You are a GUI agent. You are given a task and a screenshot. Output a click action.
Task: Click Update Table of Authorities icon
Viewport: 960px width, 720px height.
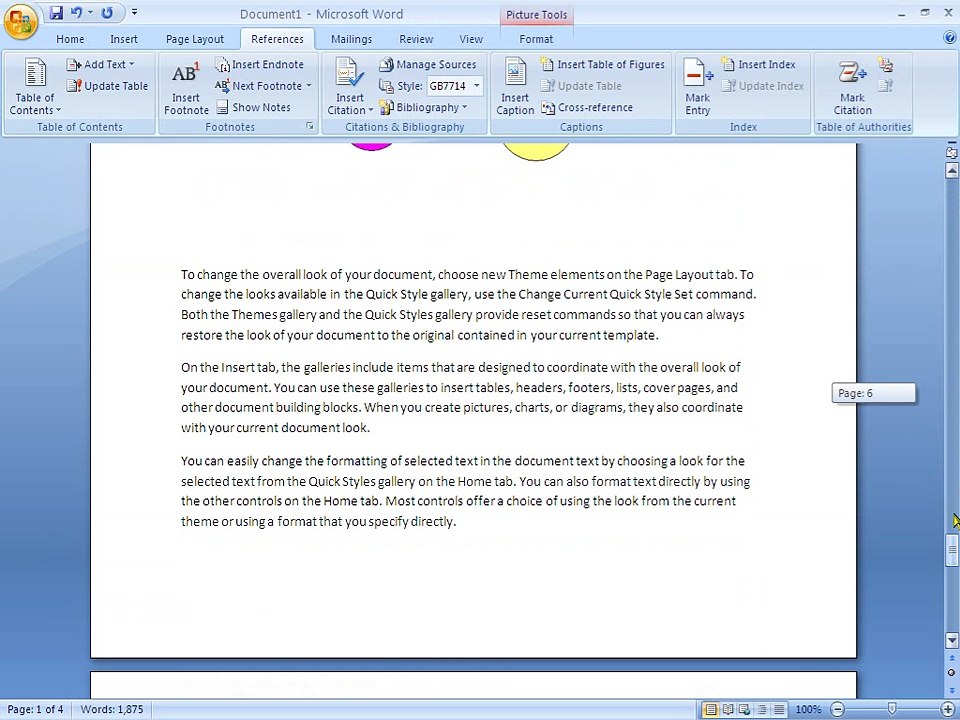point(885,86)
